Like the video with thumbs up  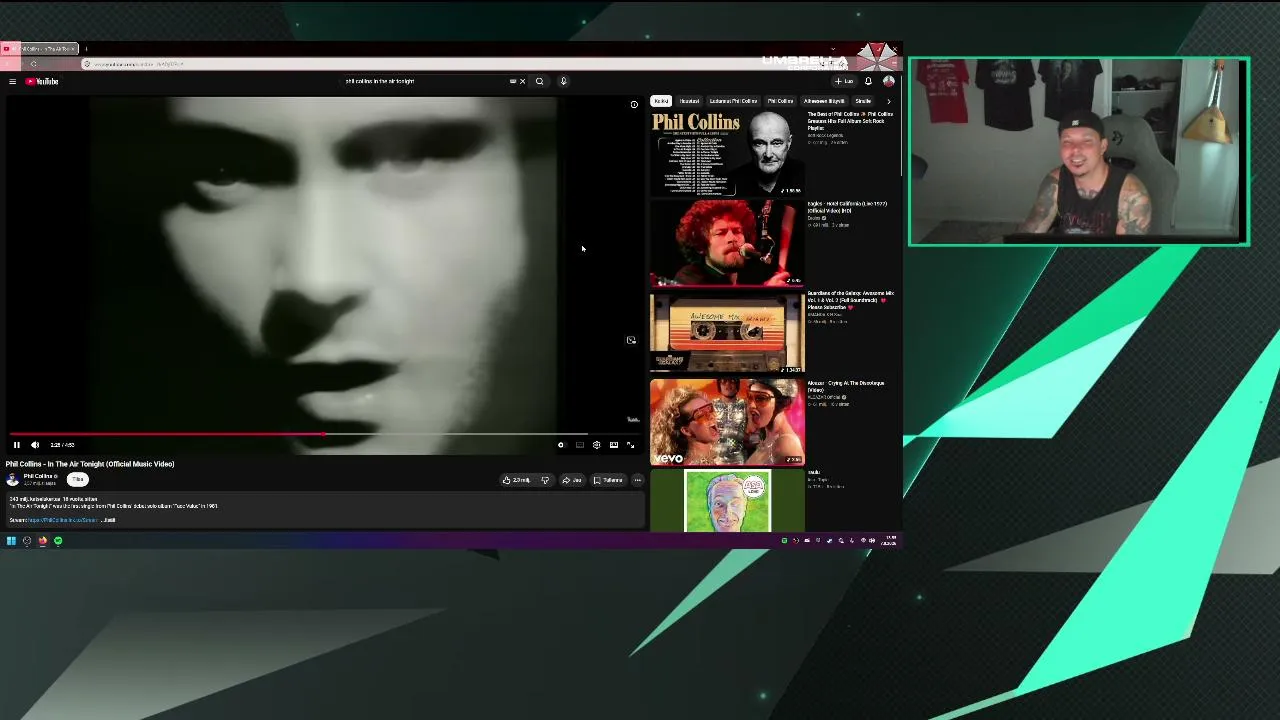click(519, 480)
